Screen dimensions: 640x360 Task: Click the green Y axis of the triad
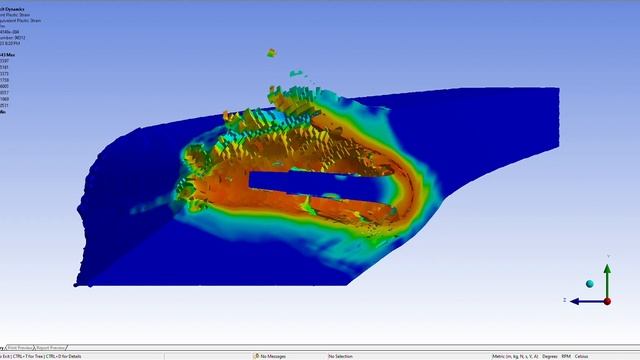(x=607, y=281)
